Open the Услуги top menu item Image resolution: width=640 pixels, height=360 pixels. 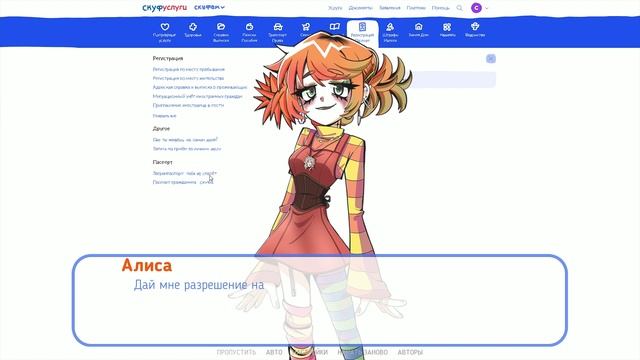click(335, 8)
